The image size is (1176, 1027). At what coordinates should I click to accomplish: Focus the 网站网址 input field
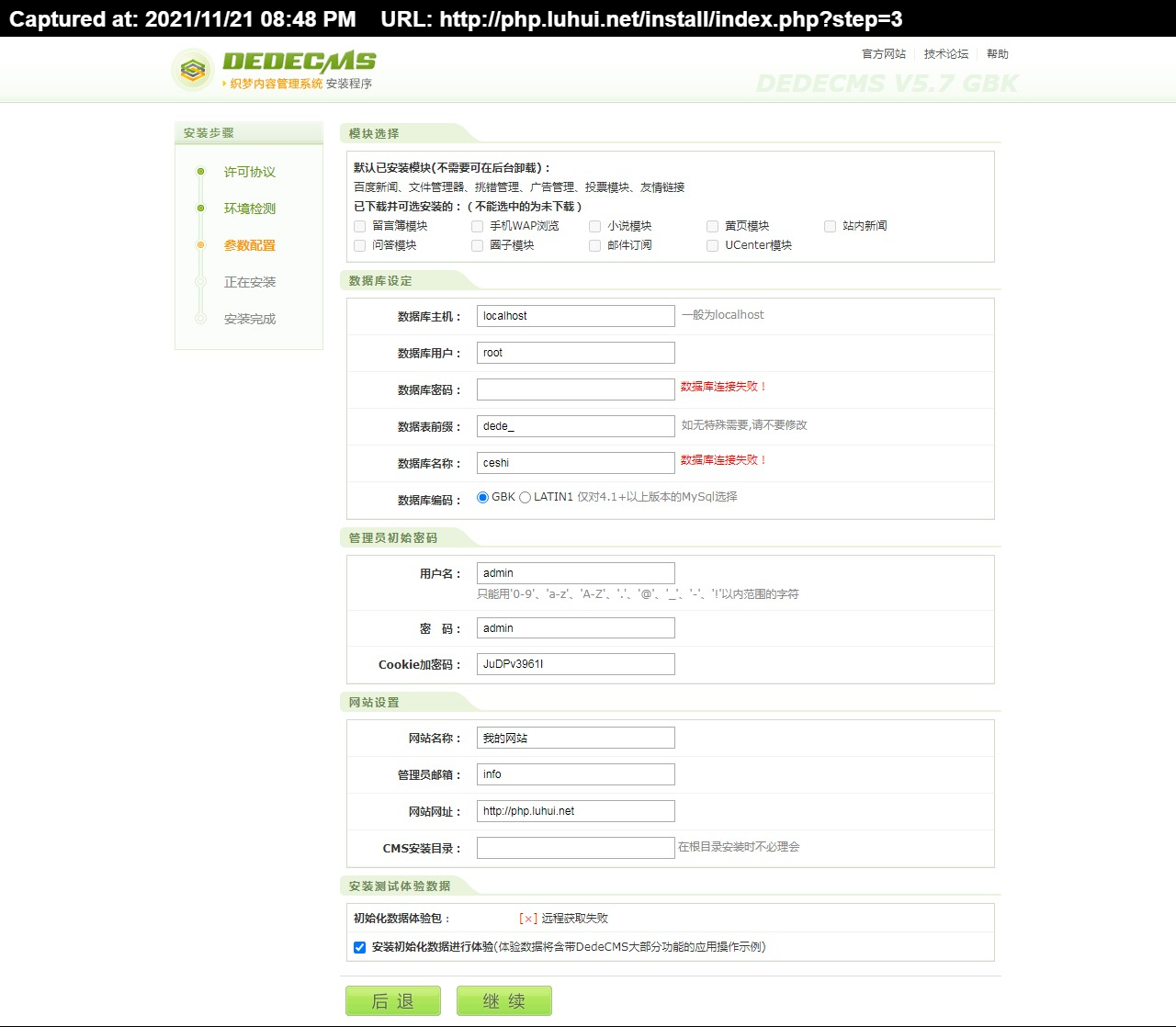click(x=576, y=811)
